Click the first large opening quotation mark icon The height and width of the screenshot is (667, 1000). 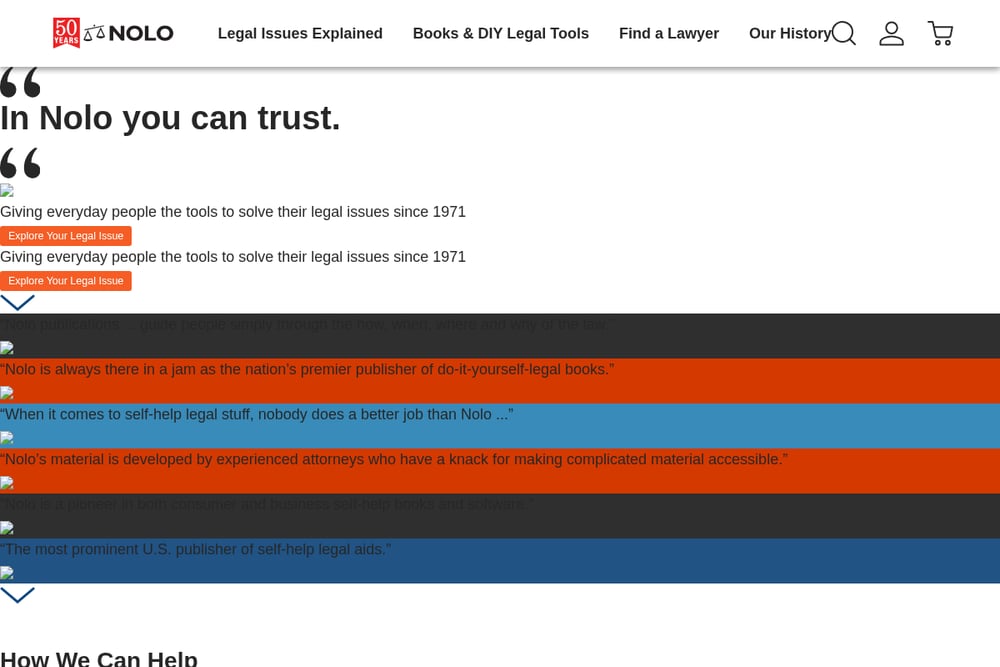coord(20,82)
